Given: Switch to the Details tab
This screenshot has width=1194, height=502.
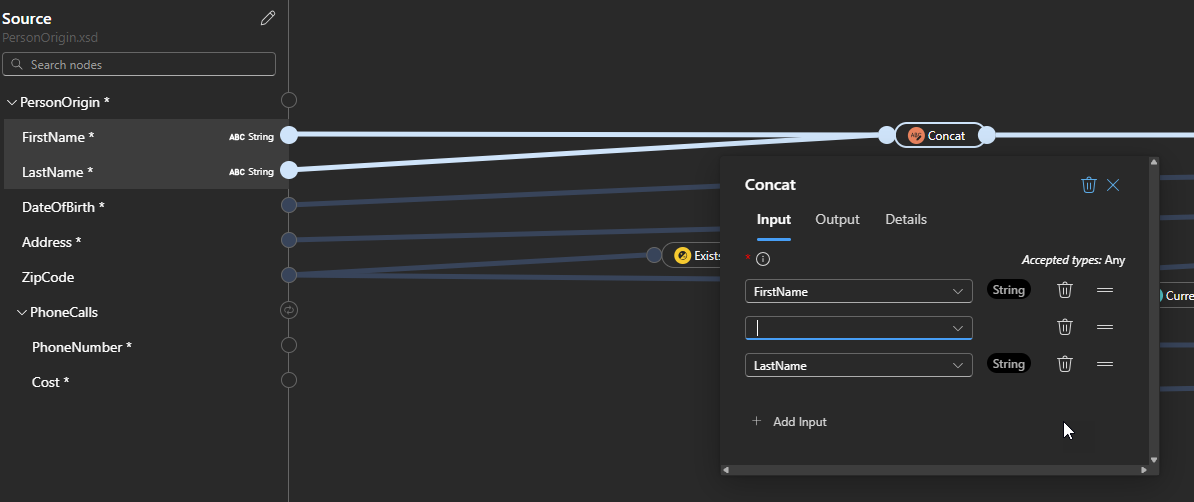Looking at the screenshot, I should (x=905, y=219).
